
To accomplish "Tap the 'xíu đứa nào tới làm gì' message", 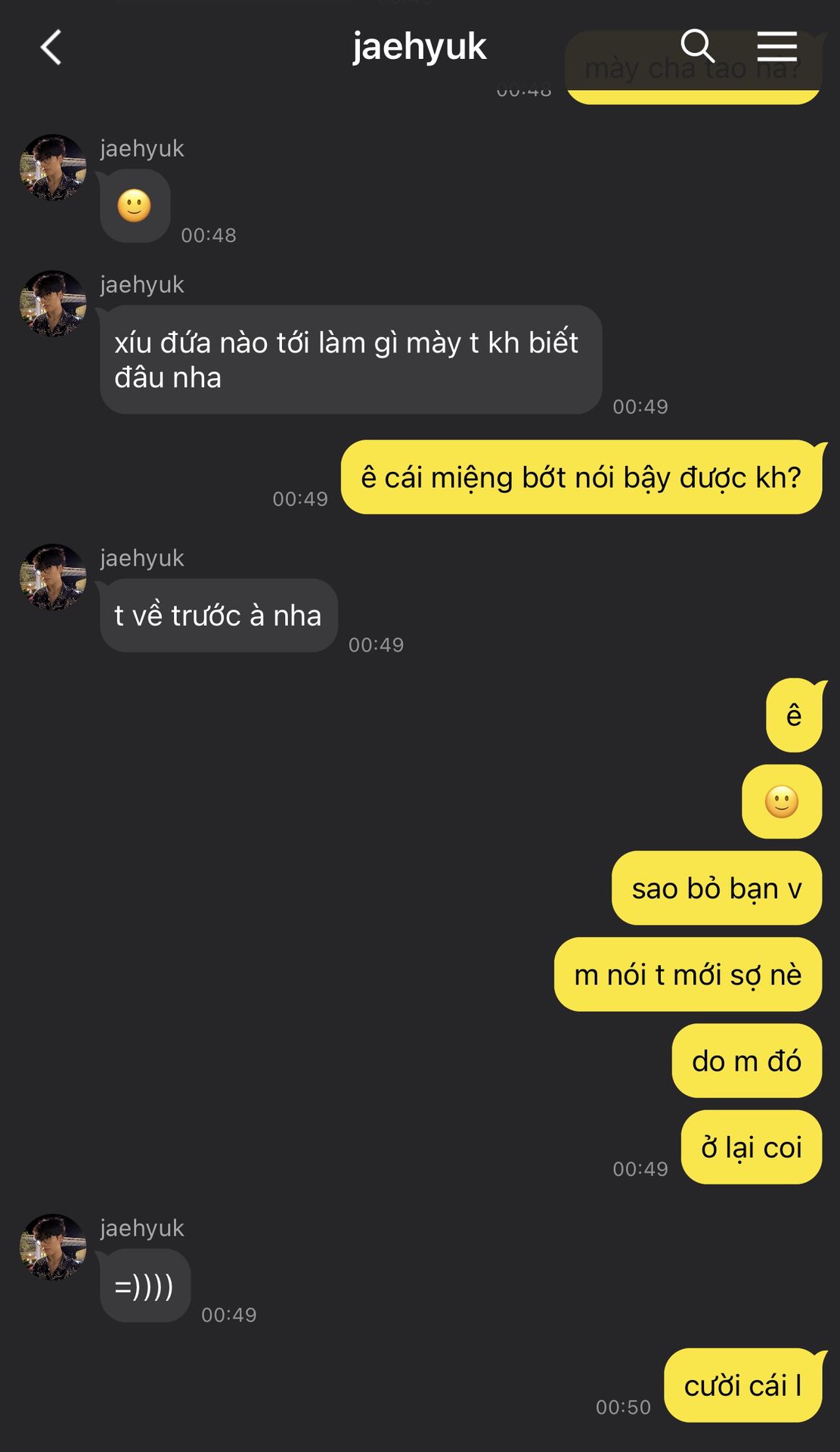I will pos(351,360).
